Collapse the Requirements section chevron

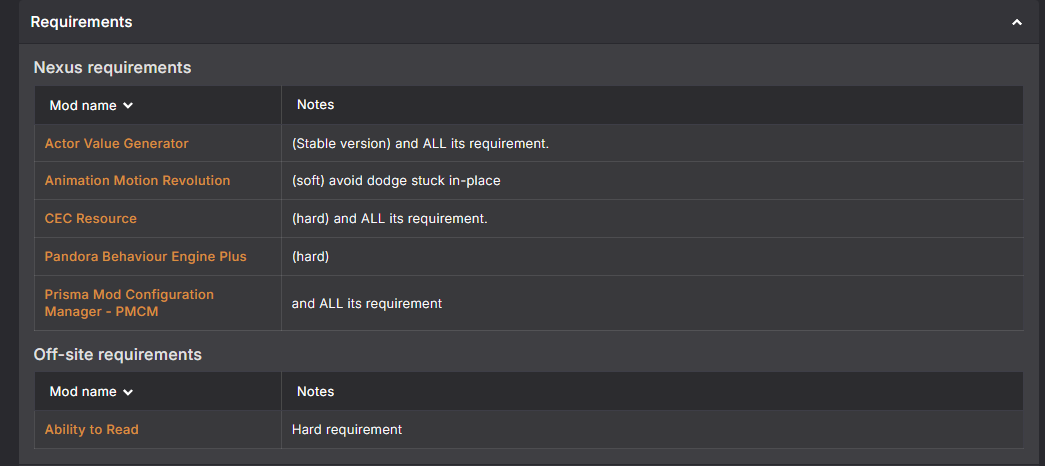(1016, 22)
